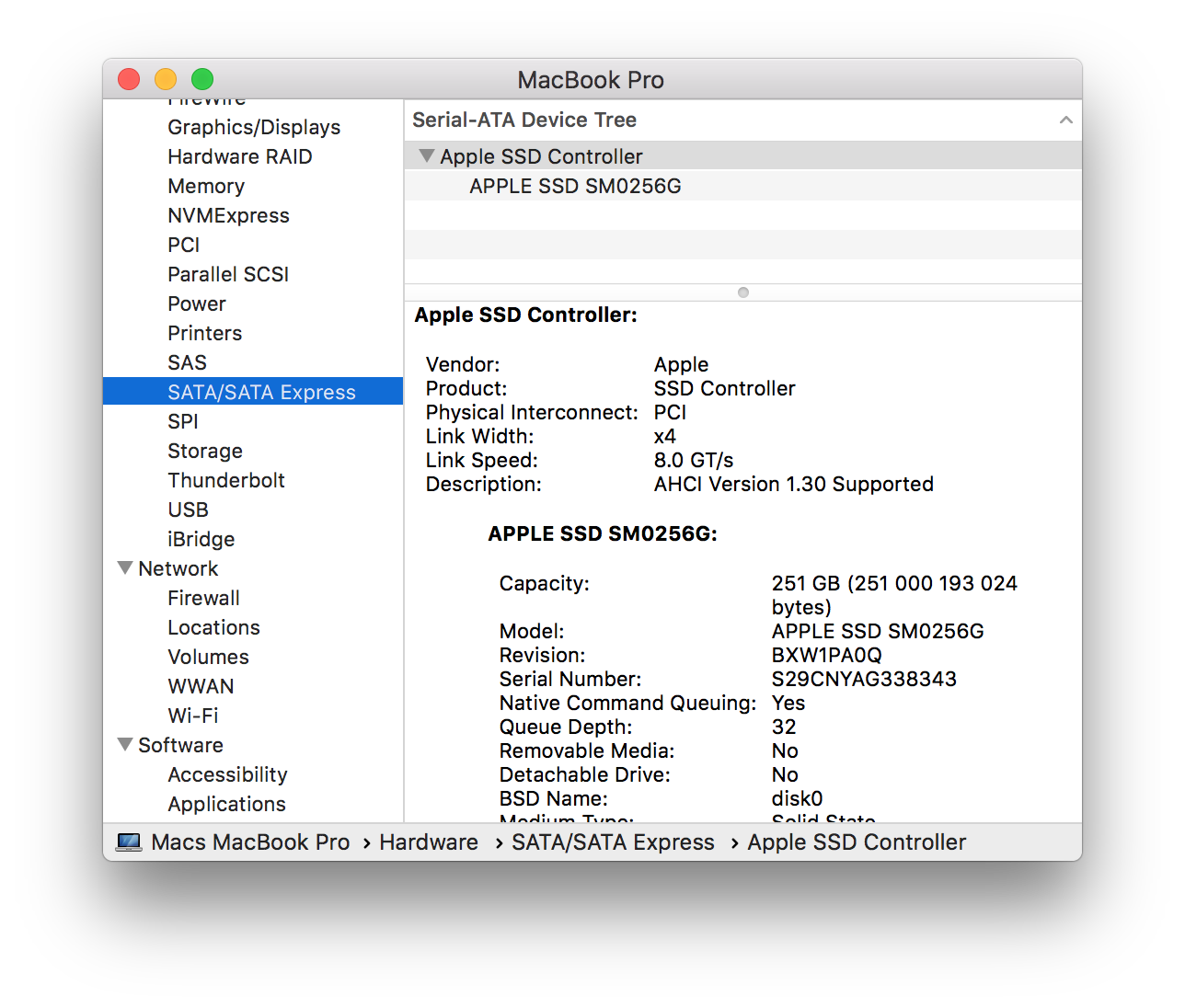Toggle sort arrow on Serial-ATA Device Tree header

(1065, 120)
